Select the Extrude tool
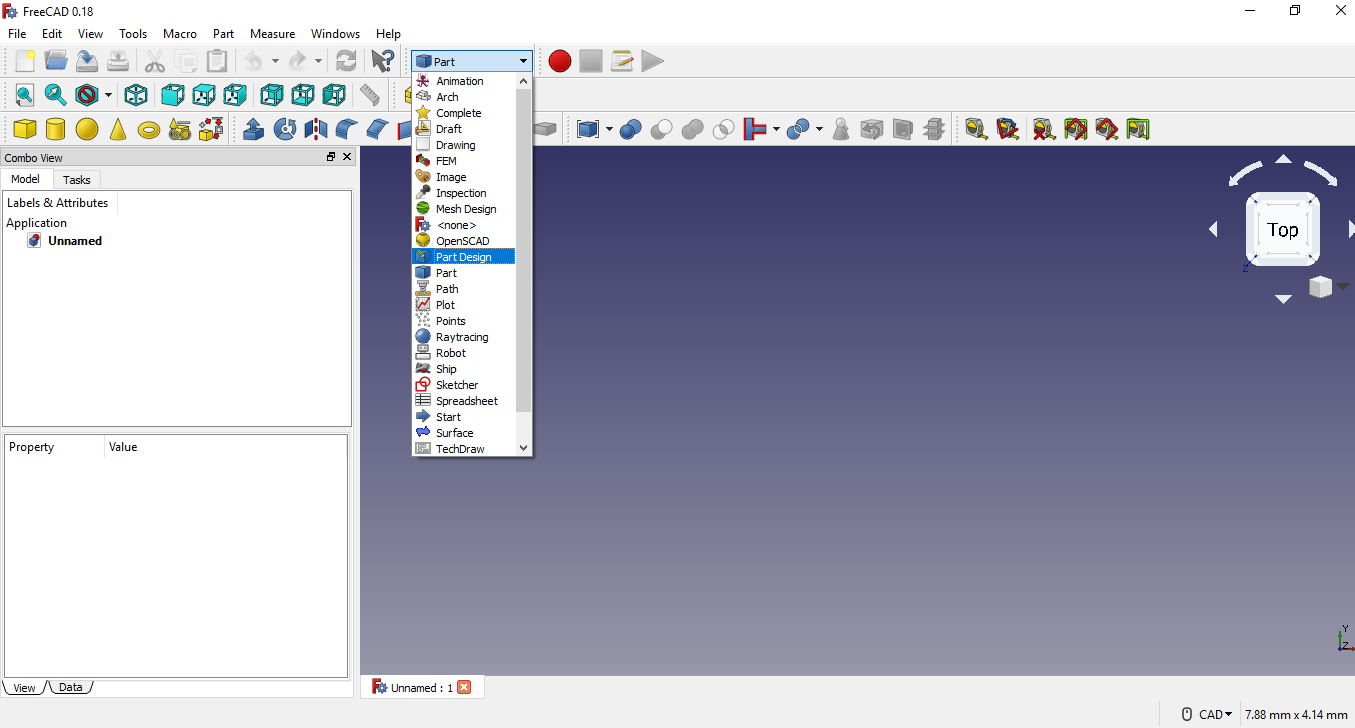The height and width of the screenshot is (728, 1355). tap(254, 129)
